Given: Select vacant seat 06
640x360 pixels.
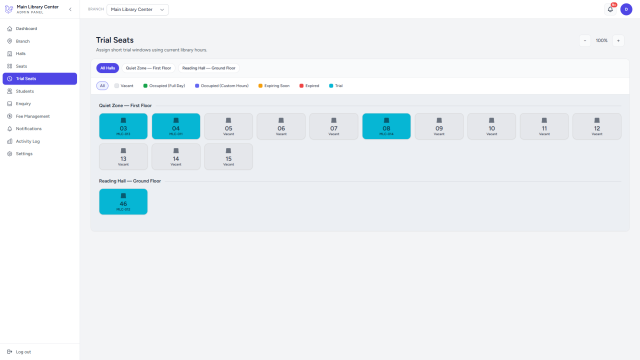Looking at the screenshot, I should pos(281,126).
